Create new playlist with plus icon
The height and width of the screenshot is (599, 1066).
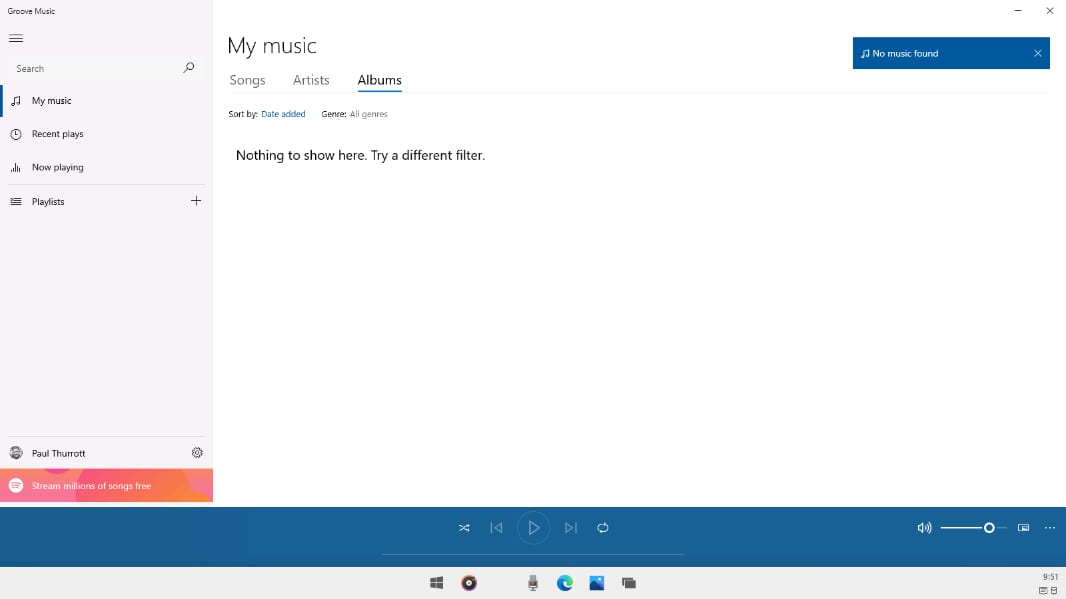tap(196, 201)
